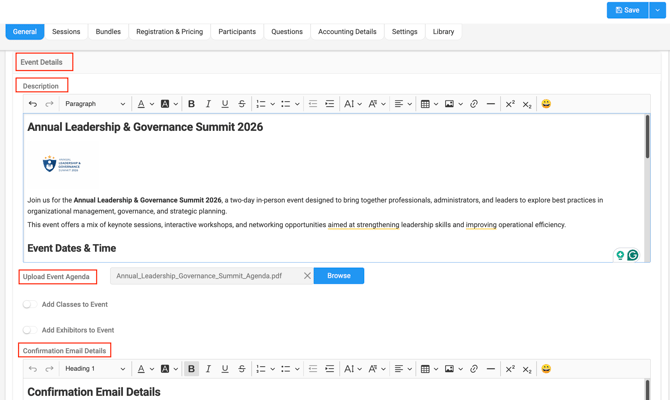
Task: Enable Add Exhibitors to Event switch
Action: pos(29,330)
